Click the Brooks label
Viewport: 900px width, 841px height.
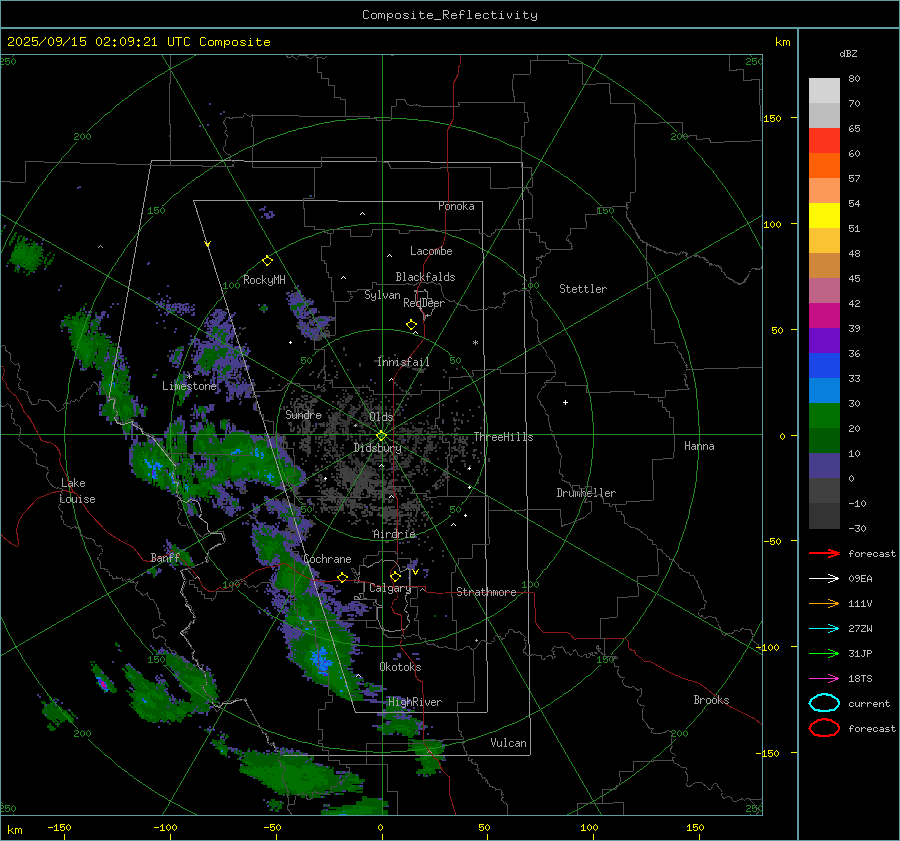711,700
